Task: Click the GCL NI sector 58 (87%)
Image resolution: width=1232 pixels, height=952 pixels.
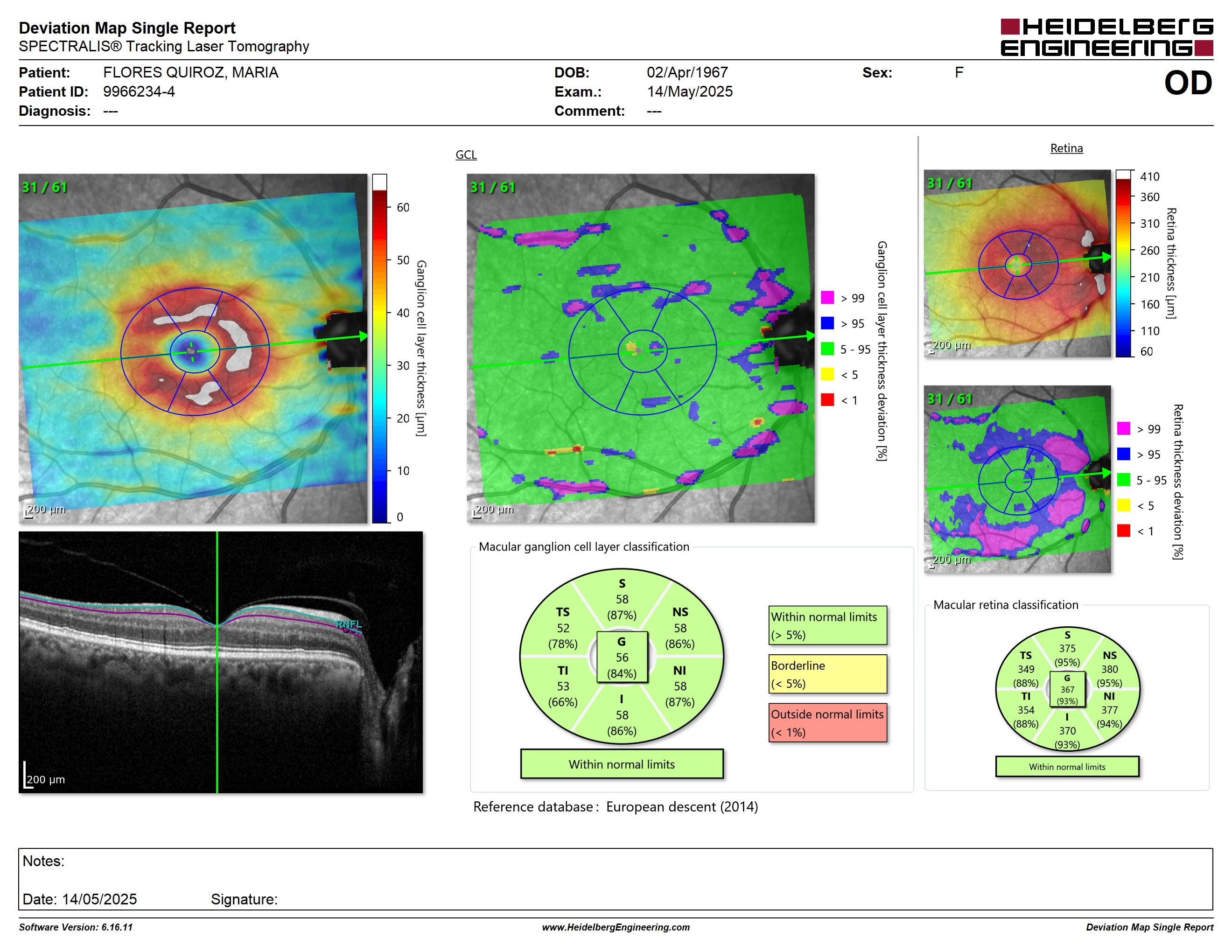Action: click(x=680, y=686)
